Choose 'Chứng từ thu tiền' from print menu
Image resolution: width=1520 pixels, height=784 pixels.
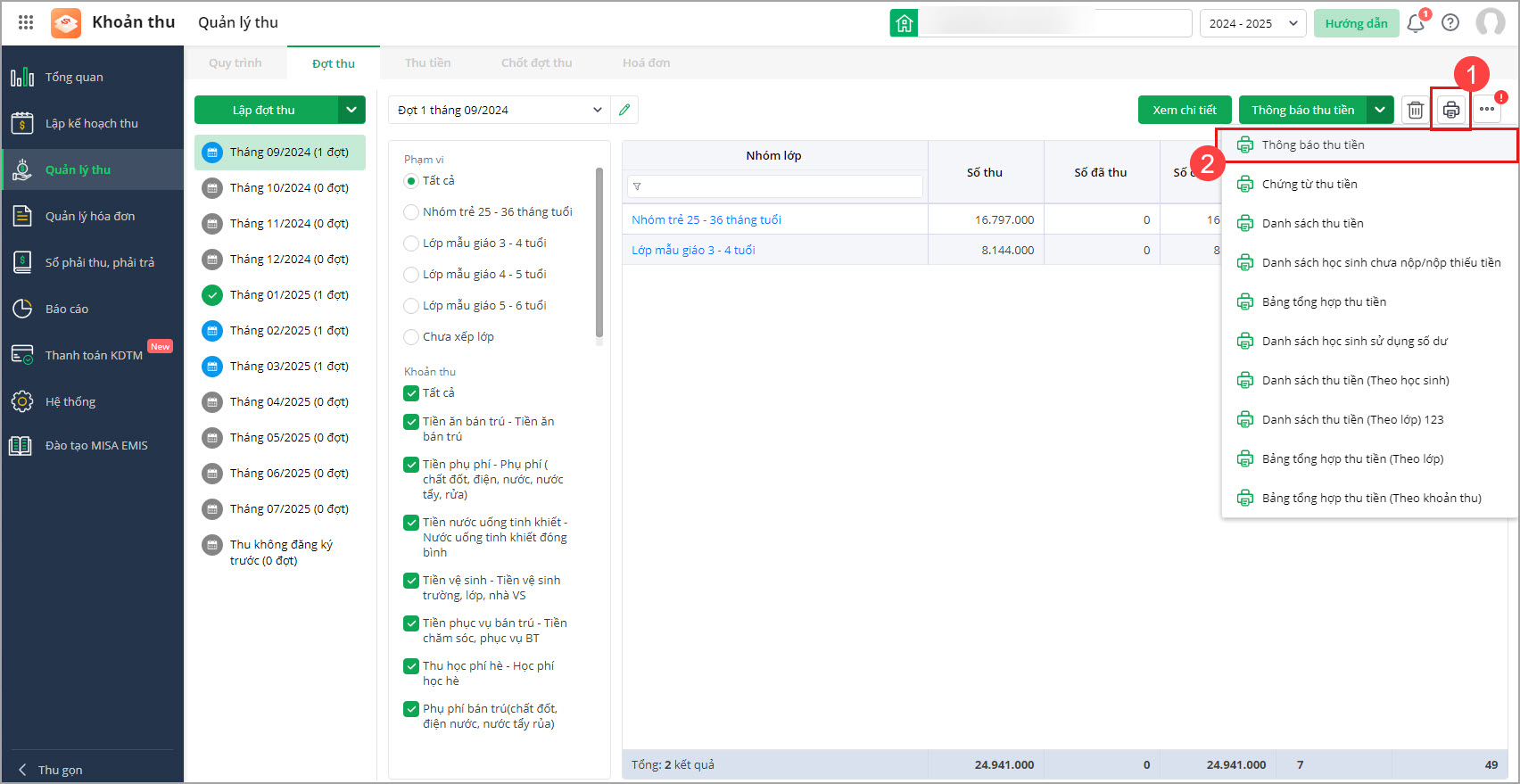tap(1309, 185)
